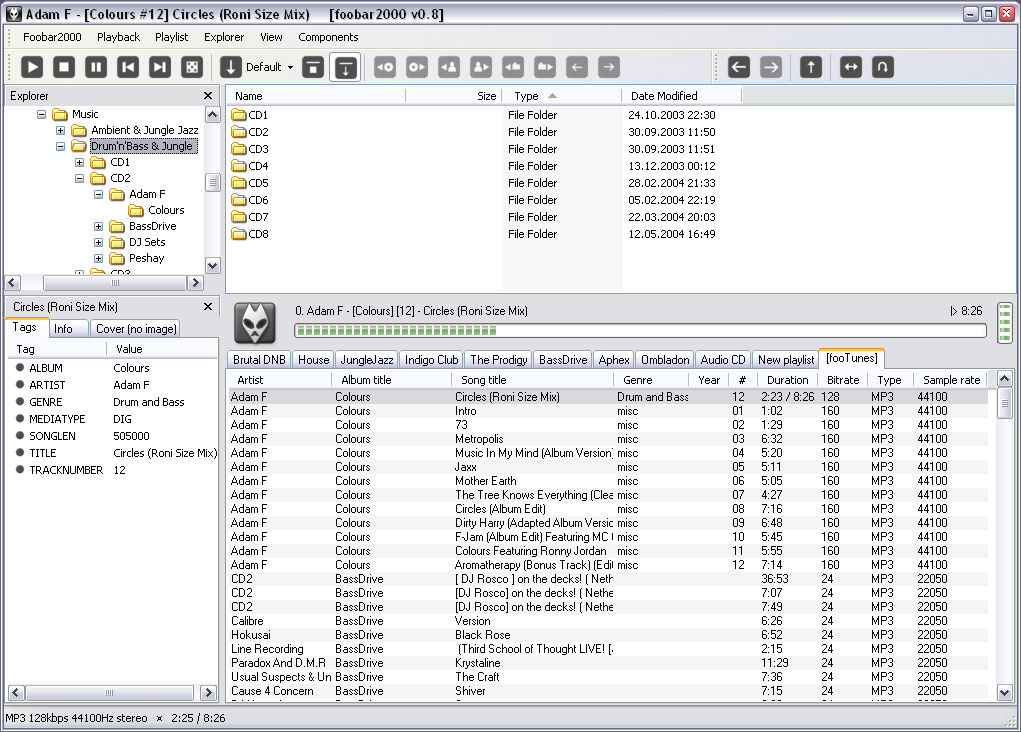
Task: Select CD8 folder in file list
Action: pos(249,234)
